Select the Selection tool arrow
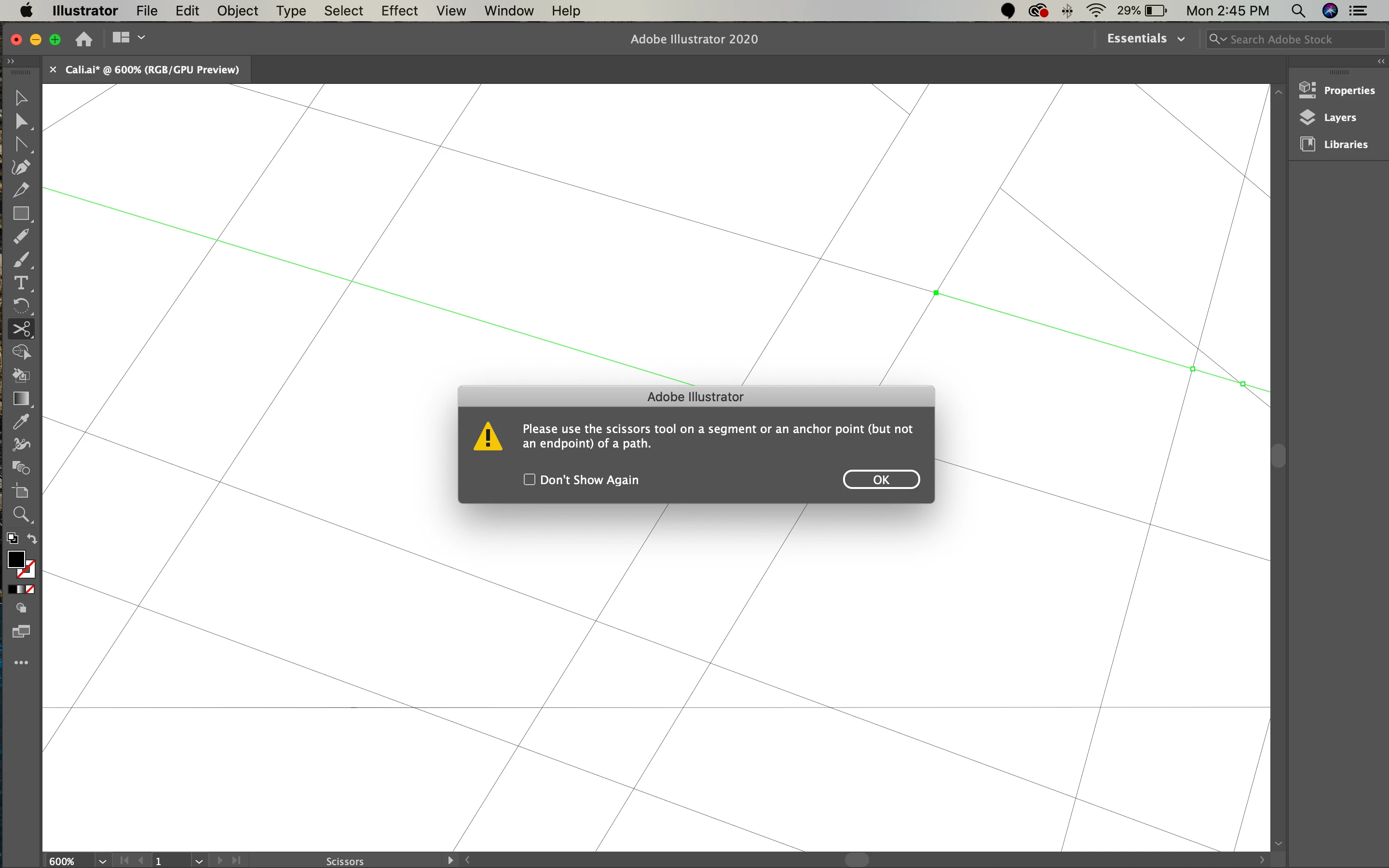This screenshot has width=1389, height=868. pyautogui.click(x=21, y=97)
